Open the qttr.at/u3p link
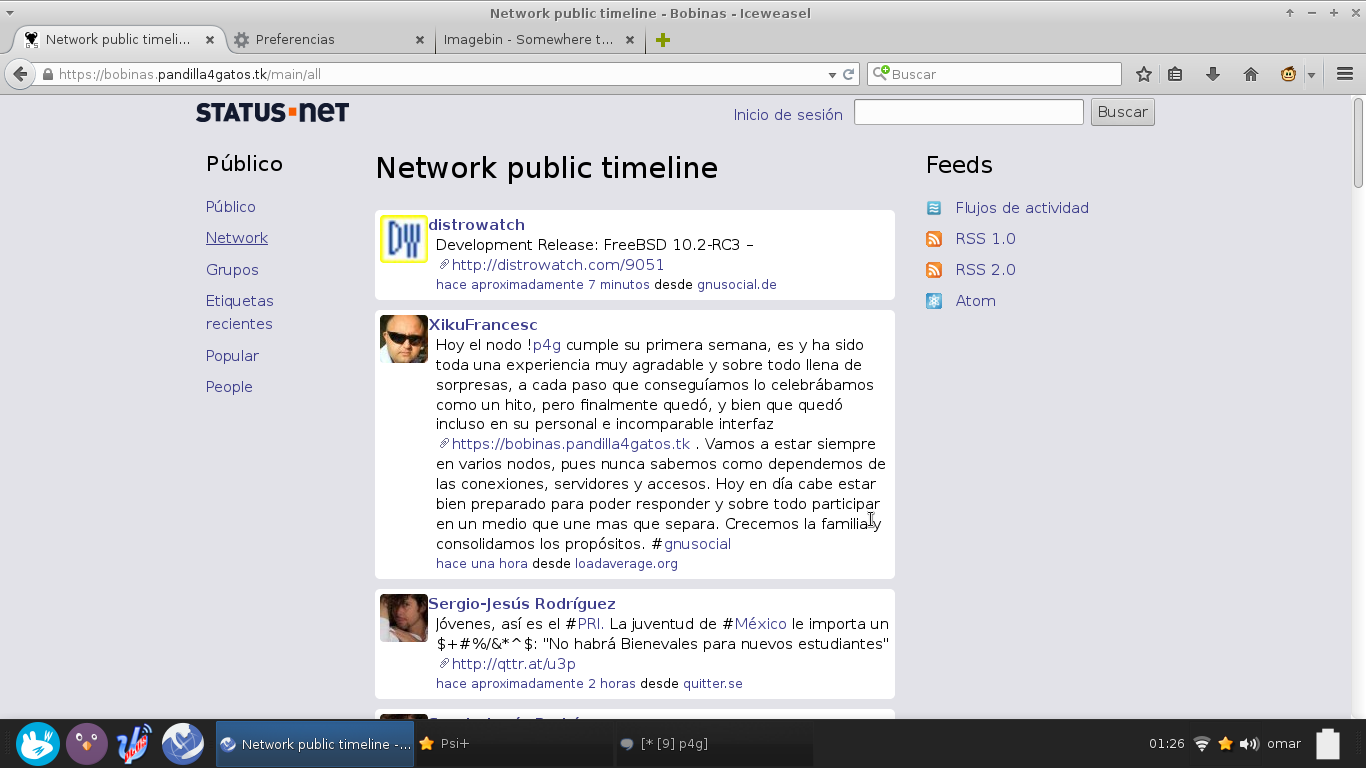 (514, 664)
